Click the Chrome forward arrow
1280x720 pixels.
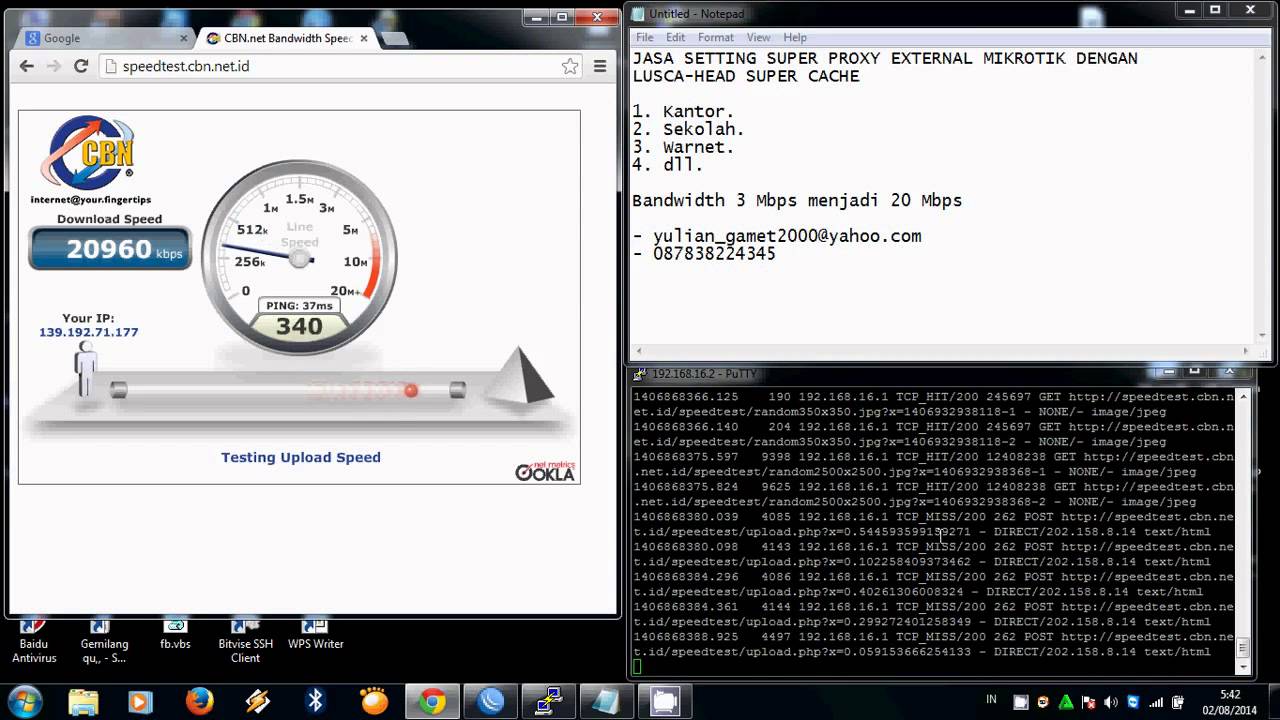click(x=54, y=66)
